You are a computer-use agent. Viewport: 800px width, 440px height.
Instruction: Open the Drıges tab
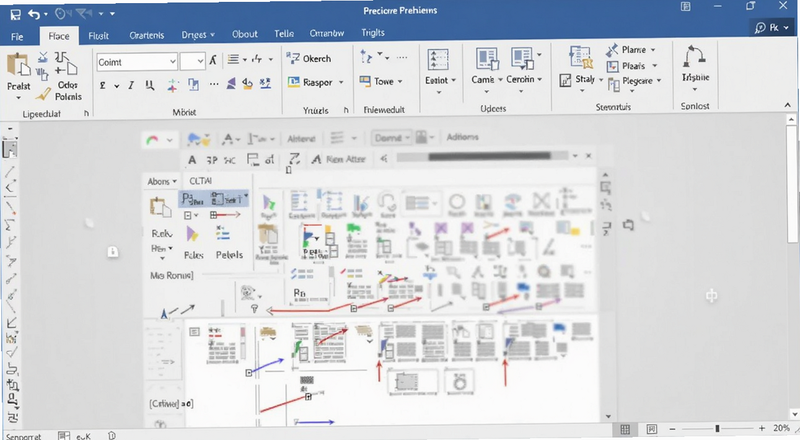point(198,35)
